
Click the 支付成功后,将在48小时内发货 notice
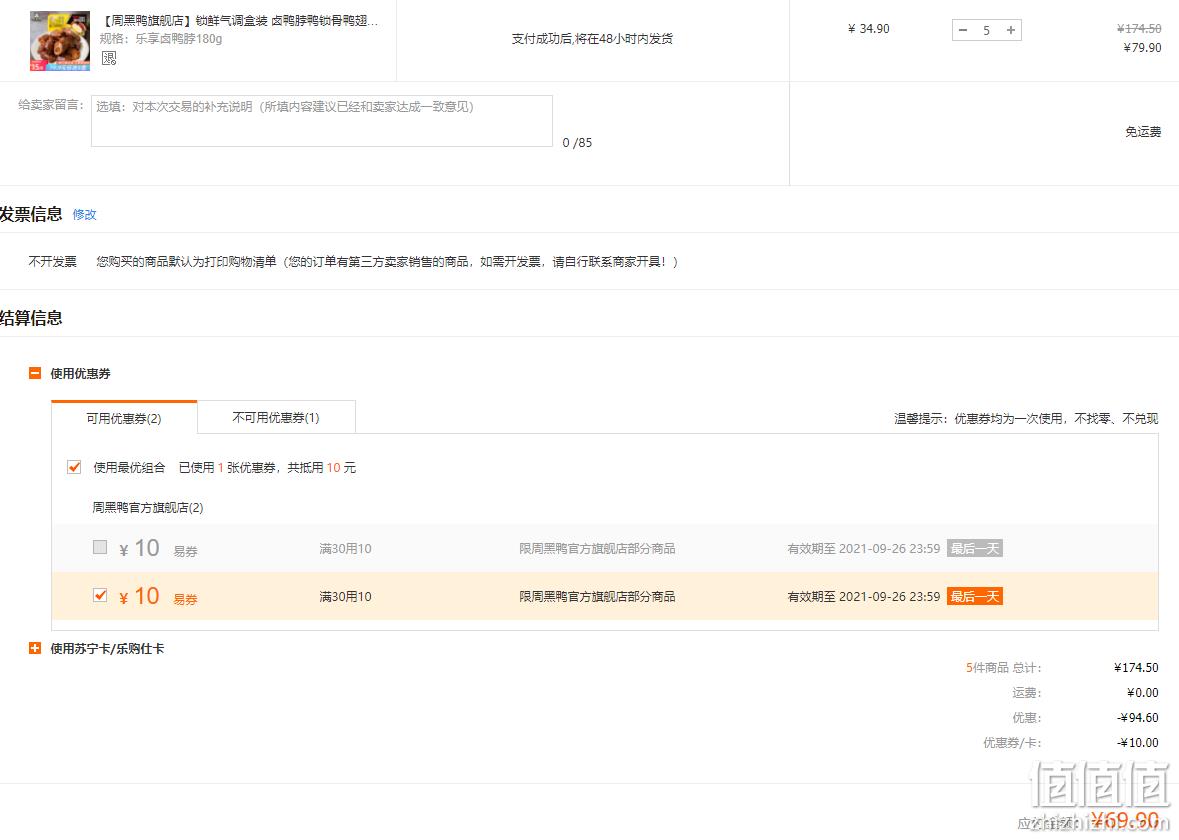tap(593, 39)
